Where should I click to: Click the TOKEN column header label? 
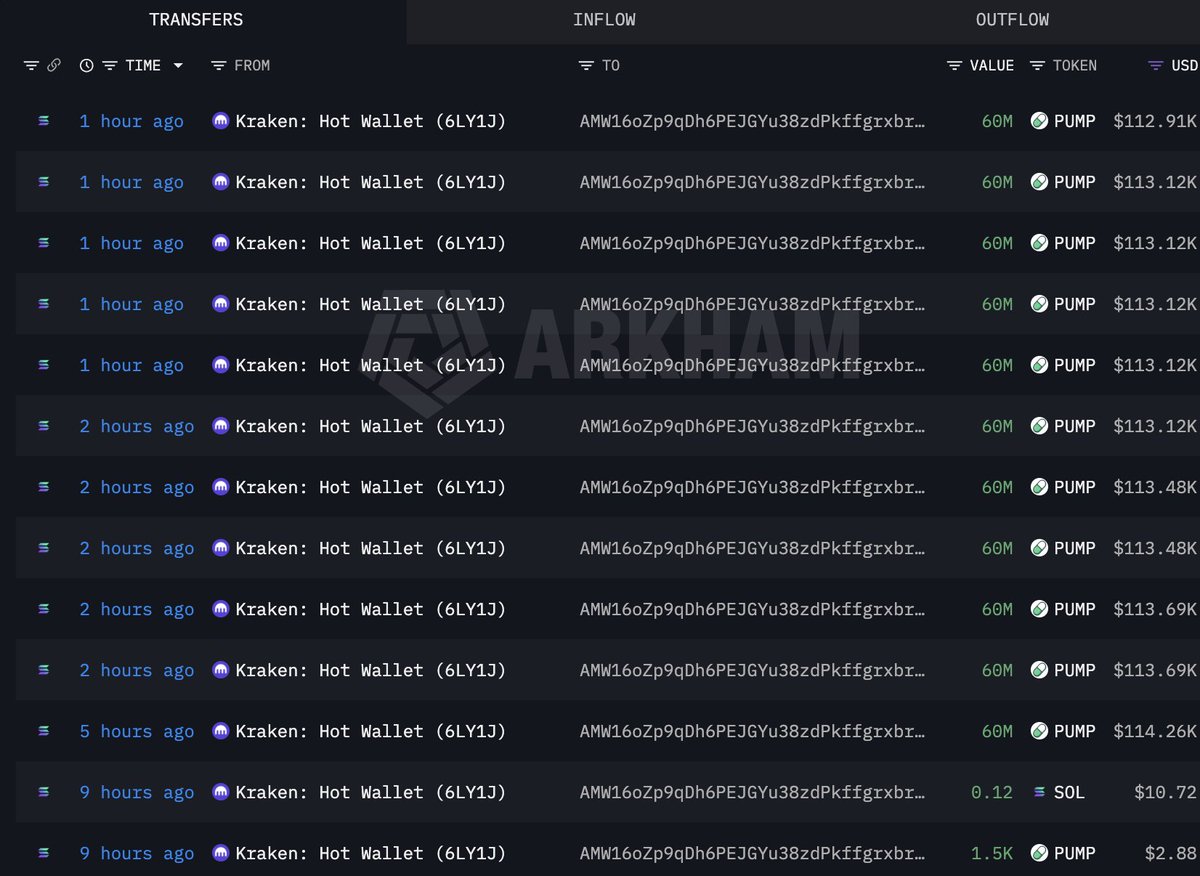[x=1075, y=65]
